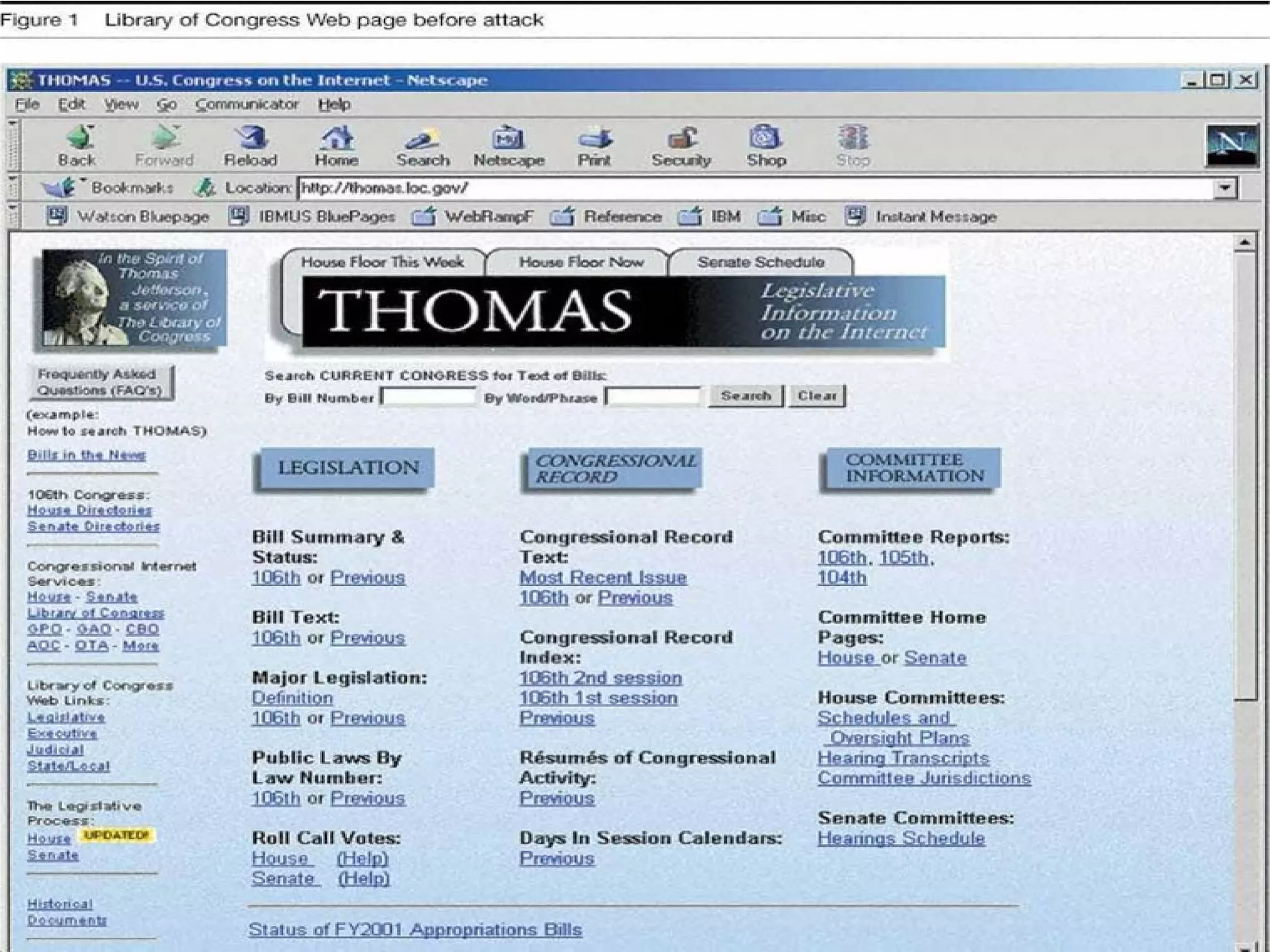Click the By Bill Number field
Viewport: 1270px width, 952px height.
[x=429, y=397]
